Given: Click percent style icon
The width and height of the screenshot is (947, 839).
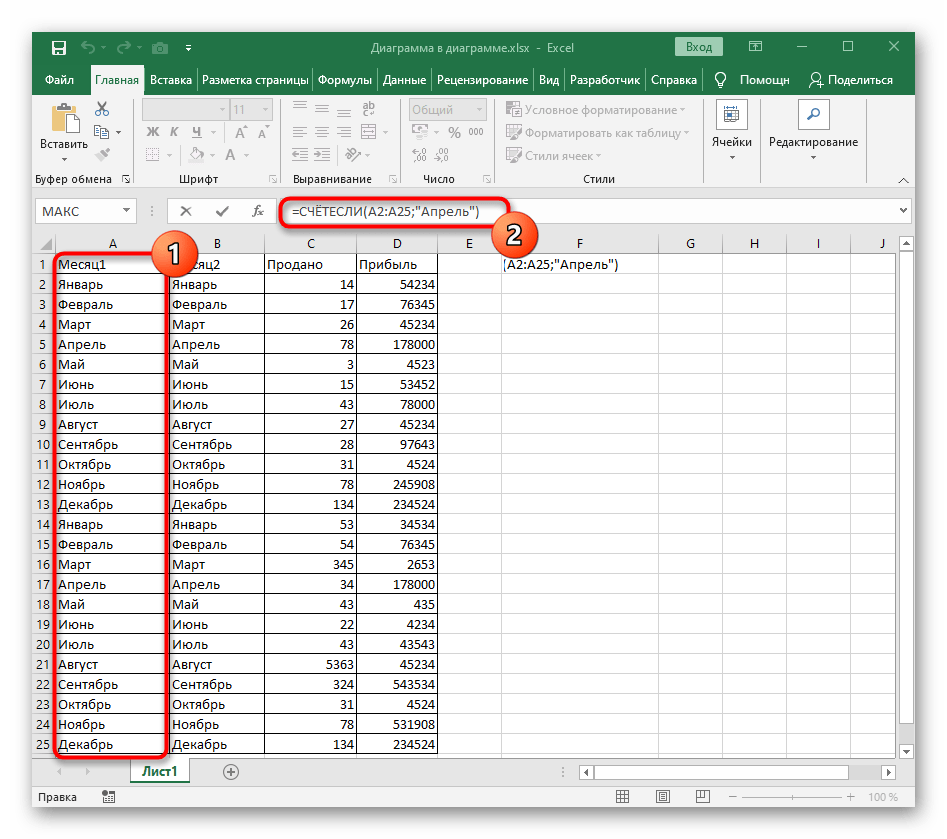Looking at the screenshot, I should [455, 132].
